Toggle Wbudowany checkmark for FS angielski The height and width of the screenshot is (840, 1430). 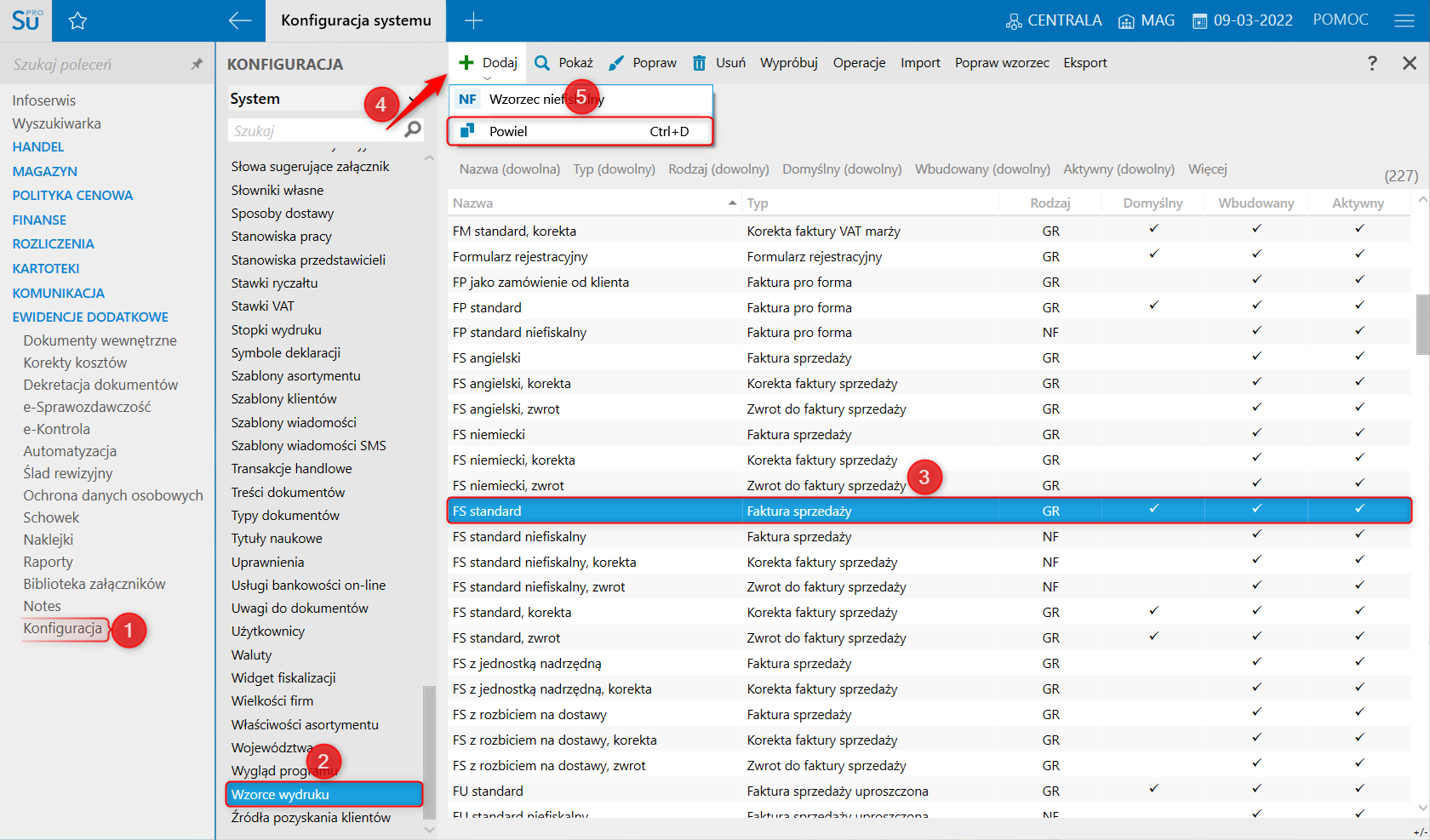(1256, 357)
